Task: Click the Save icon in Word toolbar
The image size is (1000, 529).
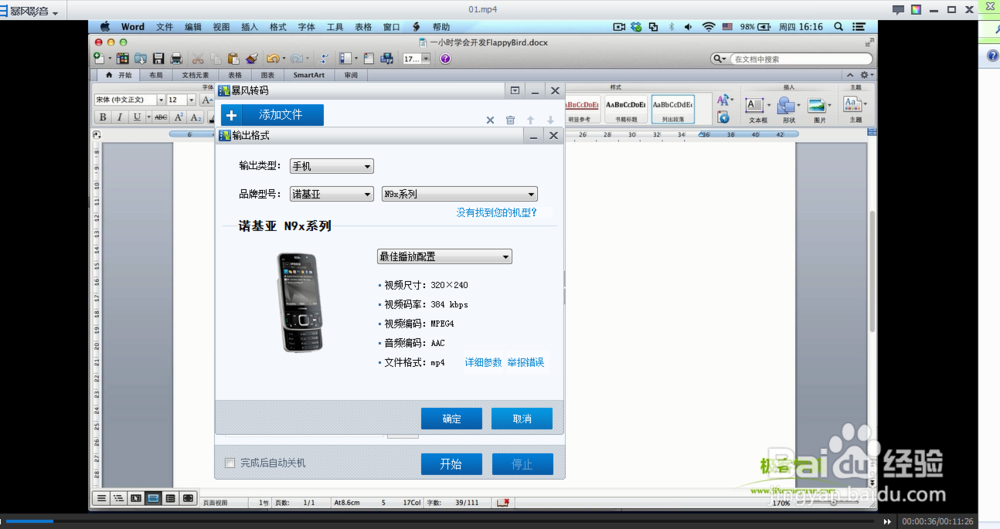Action: 158,59
